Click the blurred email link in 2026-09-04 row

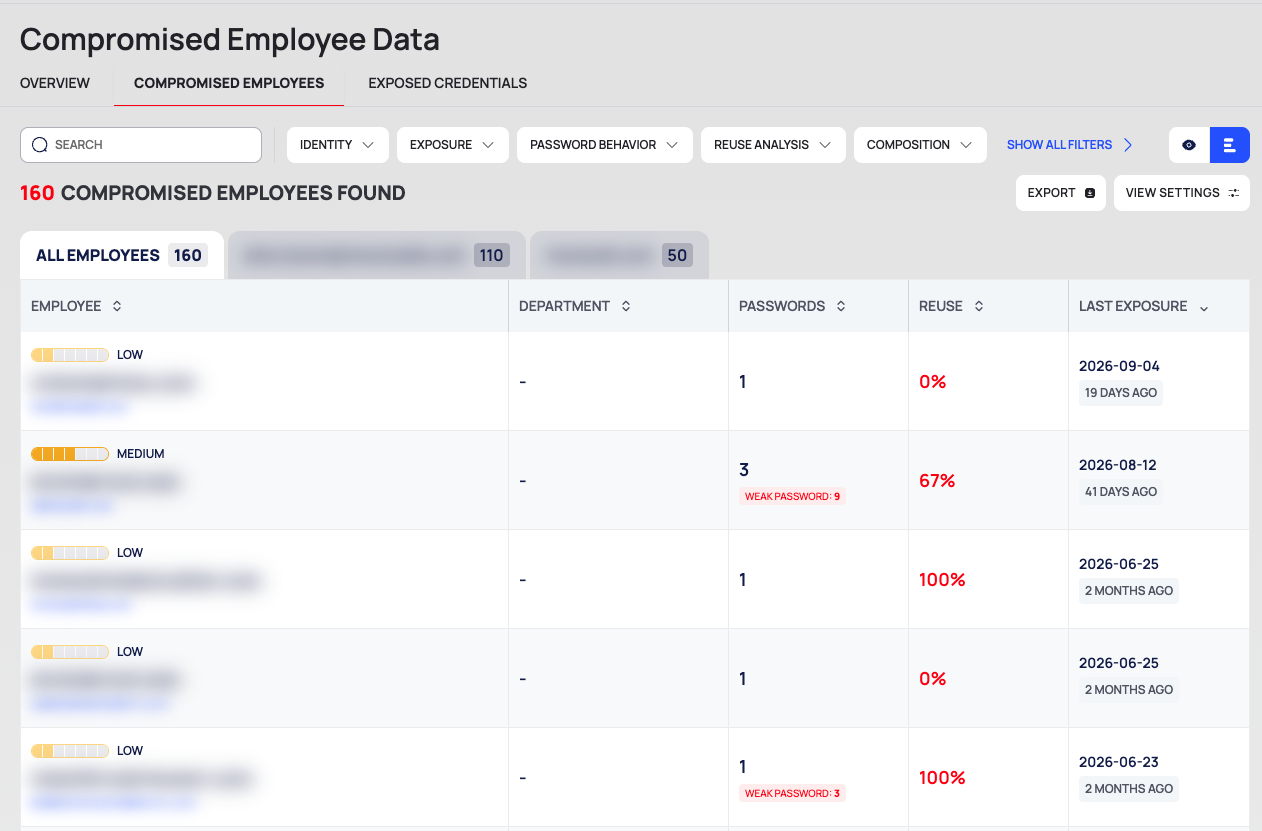click(x=80, y=407)
